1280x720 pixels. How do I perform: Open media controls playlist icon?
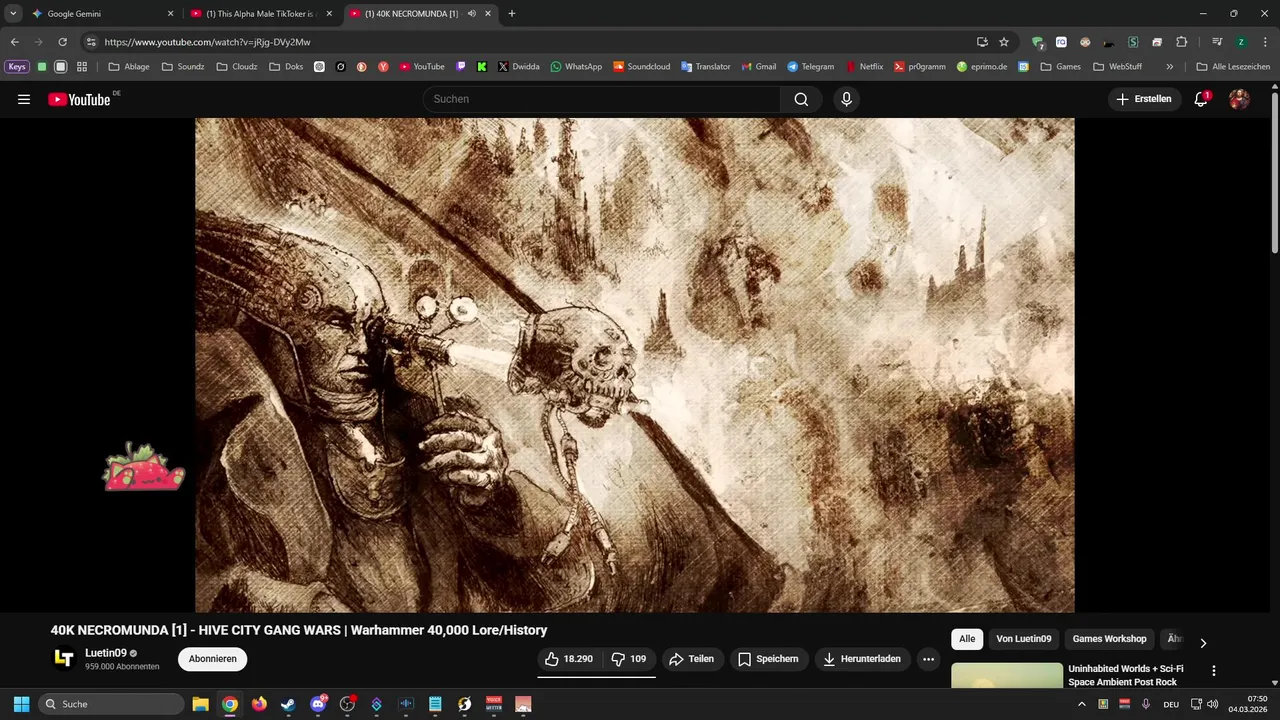pos(1217,42)
